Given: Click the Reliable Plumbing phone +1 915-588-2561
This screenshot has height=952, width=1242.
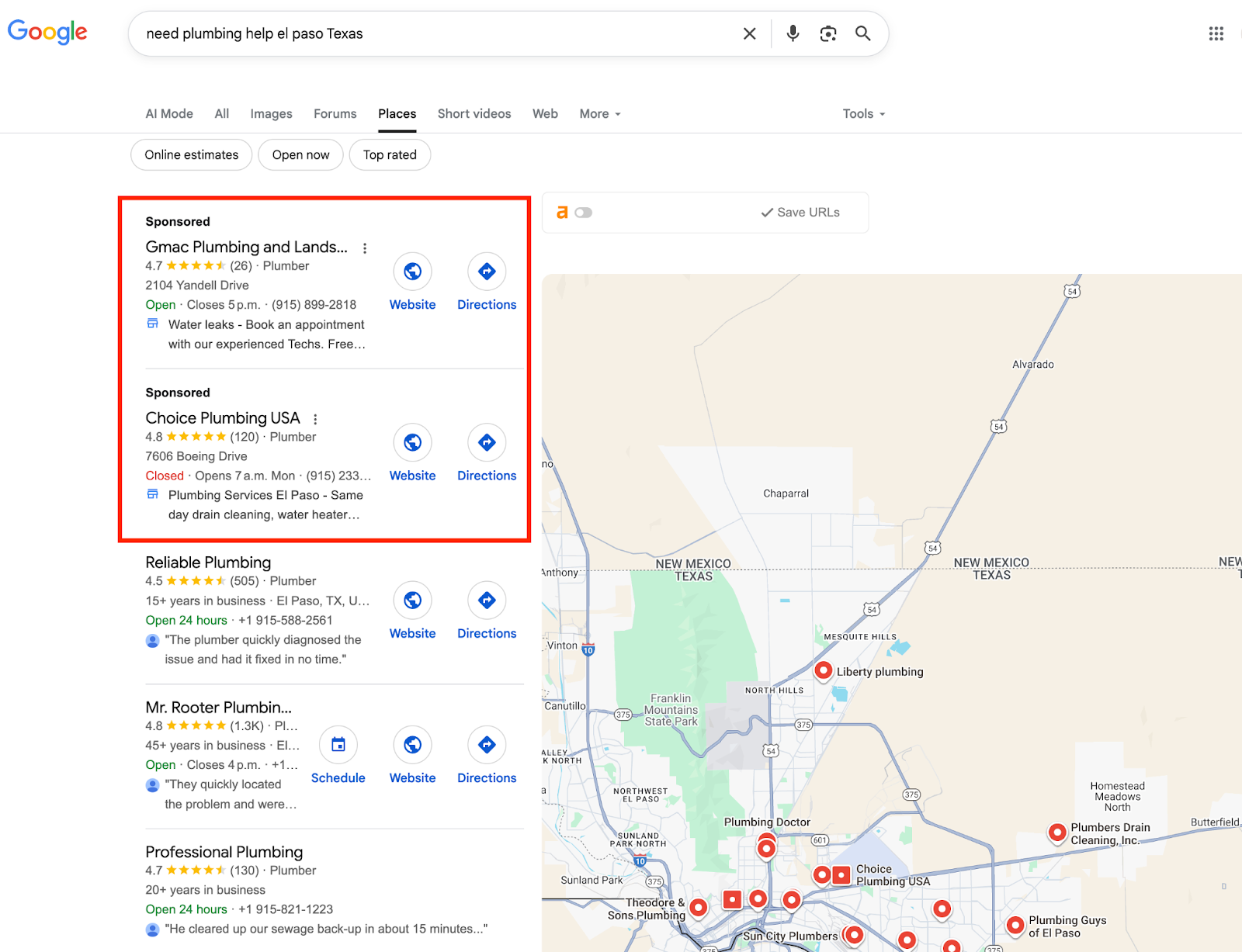Looking at the screenshot, I should (x=286, y=621).
